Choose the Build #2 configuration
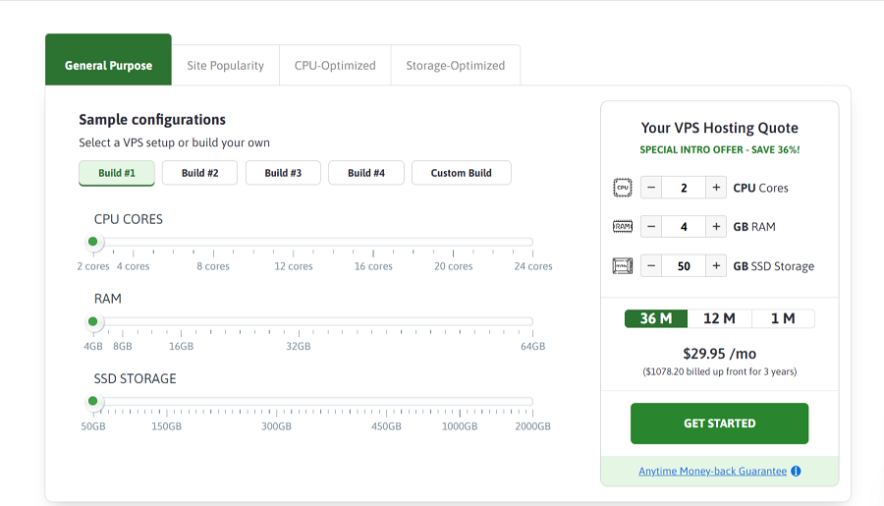This screenshot has width=884, height=506. tap(200, 173)
